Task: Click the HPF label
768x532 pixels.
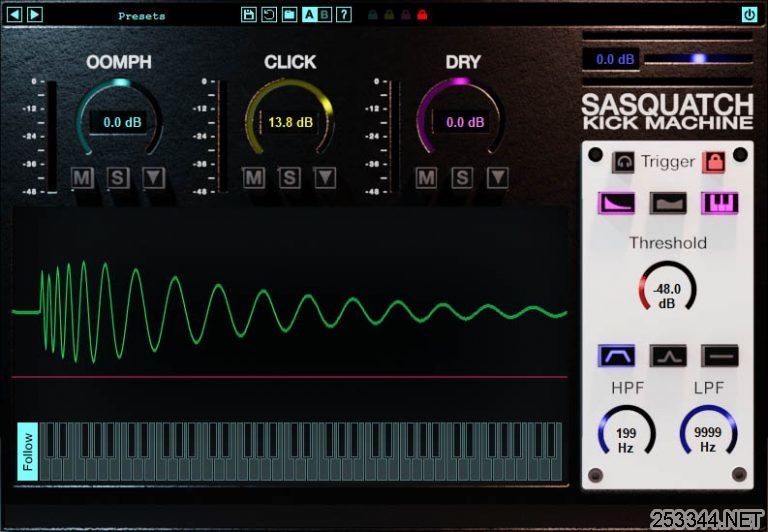Action: coord(627,388)
